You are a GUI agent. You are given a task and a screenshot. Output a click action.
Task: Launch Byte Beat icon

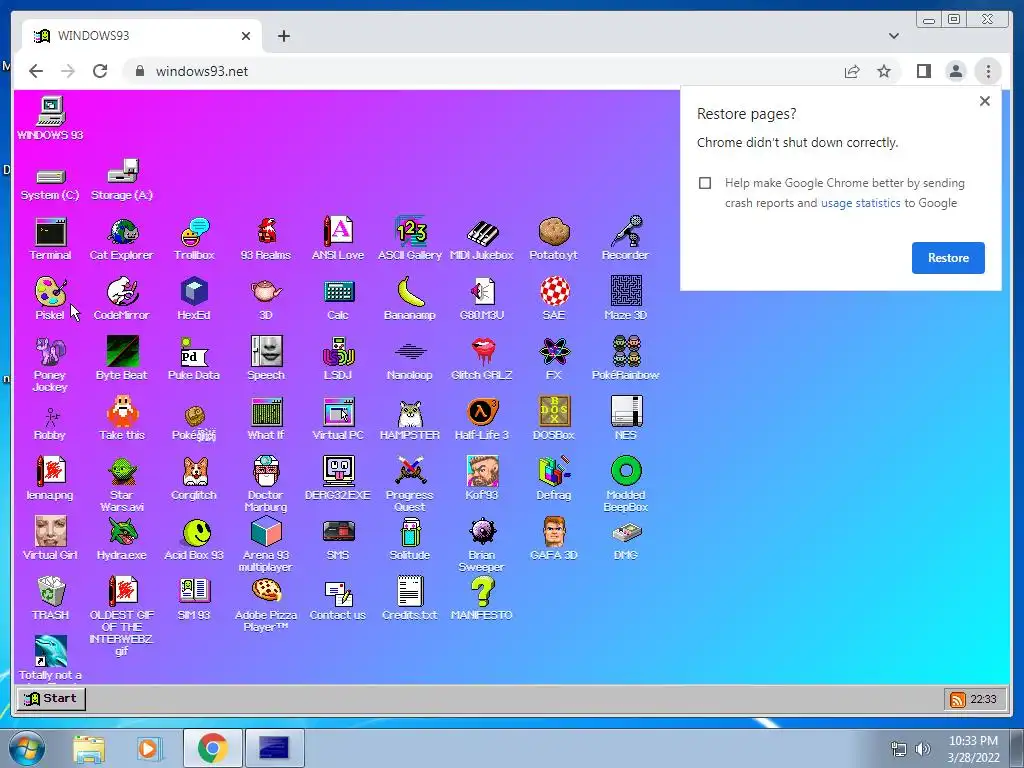tap(122, 359)
